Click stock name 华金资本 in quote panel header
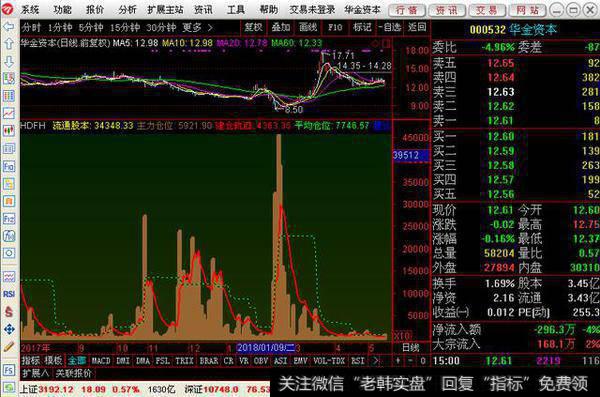The image size is (600, 397). coord(532,29)
